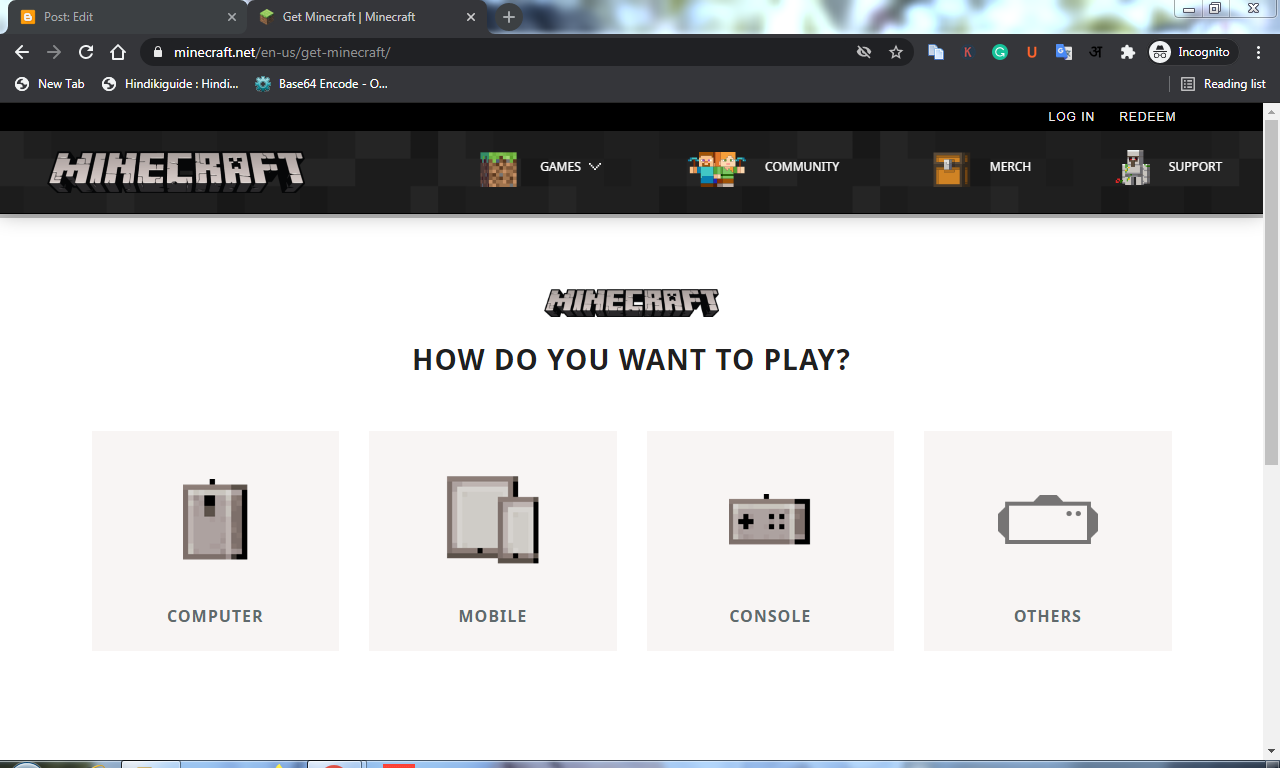
Task: Click the K extension icon in toolbar
Action: (968, 52)
